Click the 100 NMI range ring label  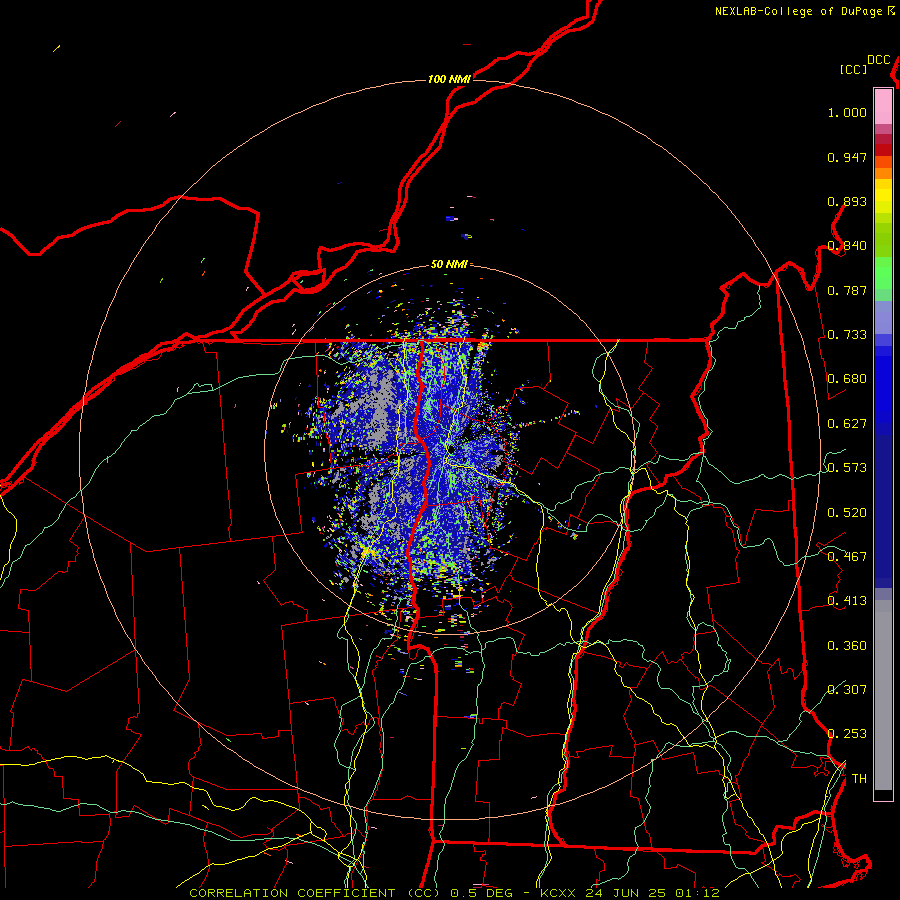(x=449, y=79)
